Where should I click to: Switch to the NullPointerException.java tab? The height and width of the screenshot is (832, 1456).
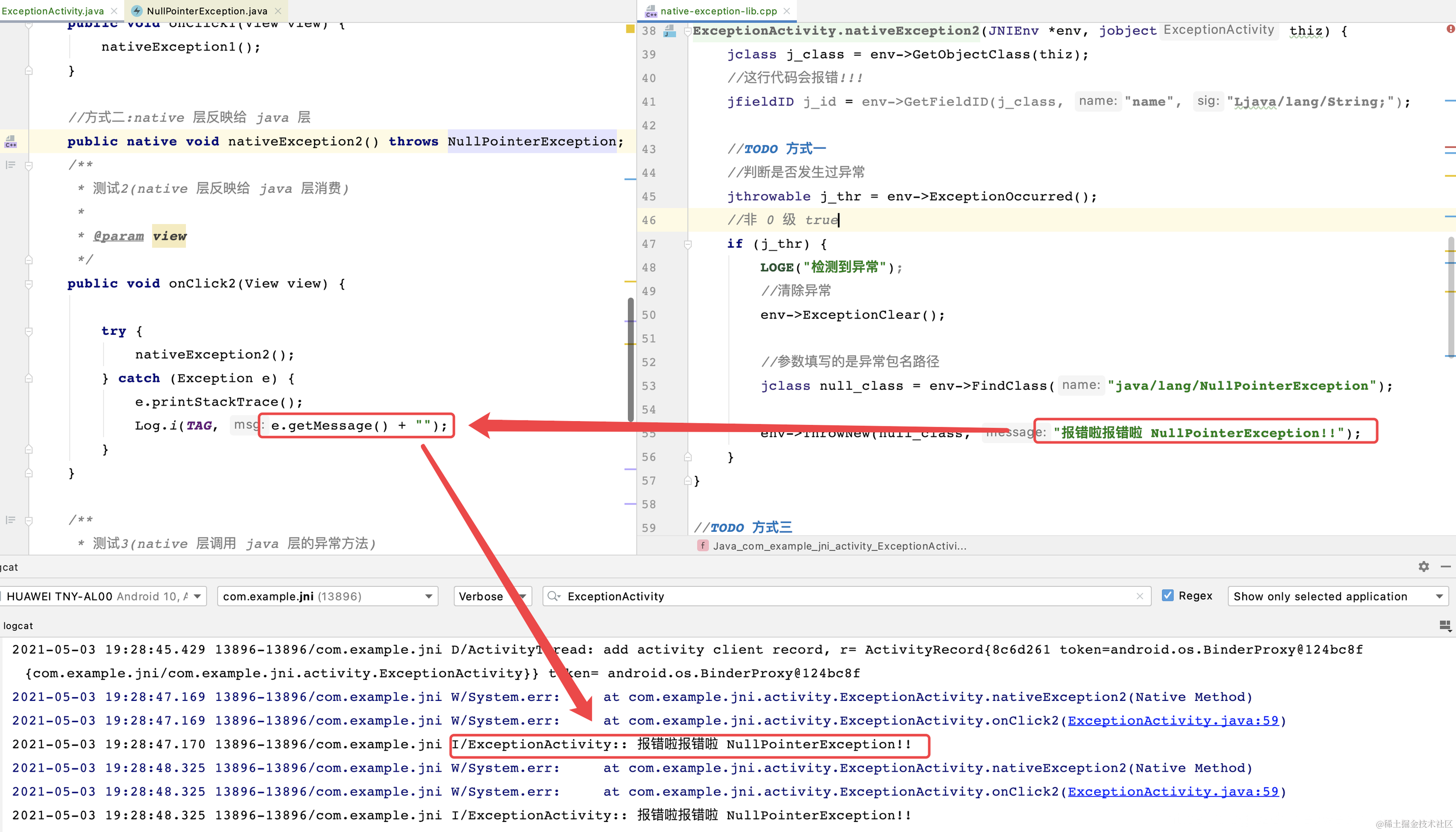coord(206,11)
